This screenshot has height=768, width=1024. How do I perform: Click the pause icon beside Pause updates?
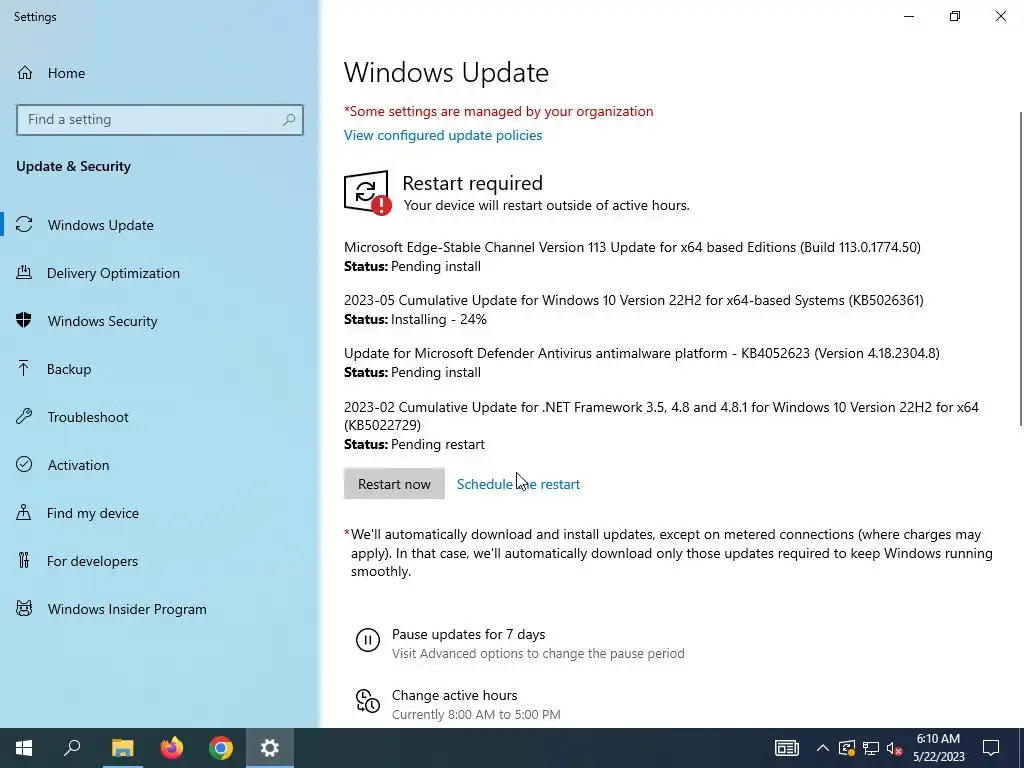click(368, 640)
